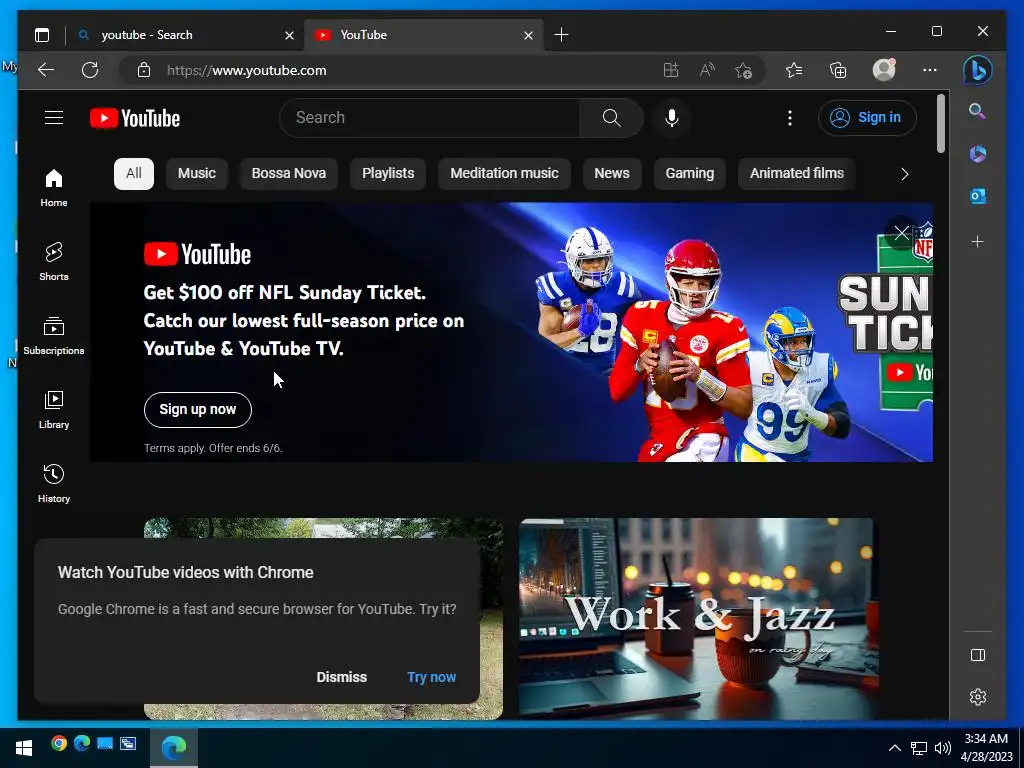The width and height of the screenshot is (1024, 768).
Task: Open the Windows Start menu
Action: [24, 748]
